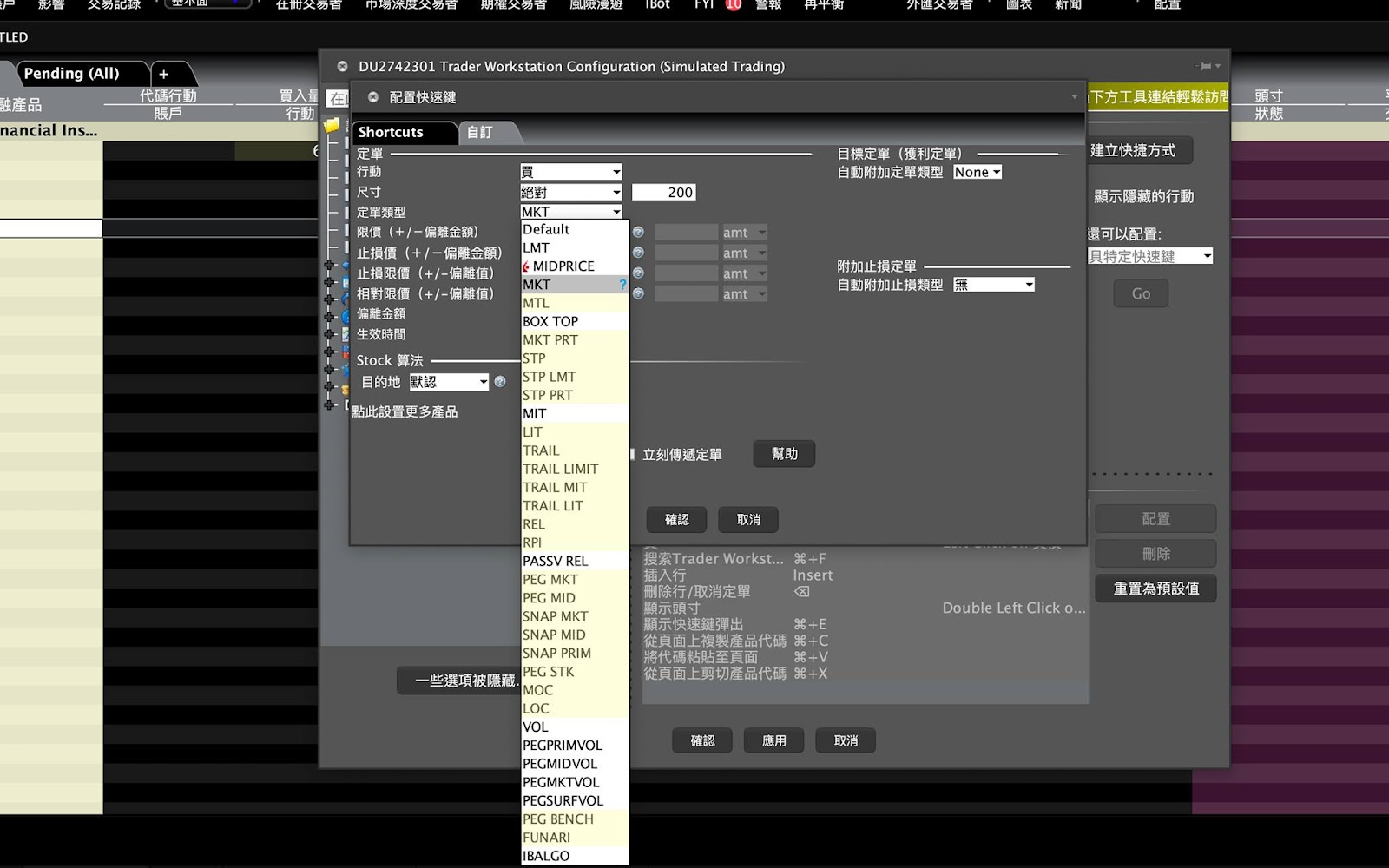This screenshot has width=1389, height=868.
Task: Choose LMT order type option
Action: (574, 248)
